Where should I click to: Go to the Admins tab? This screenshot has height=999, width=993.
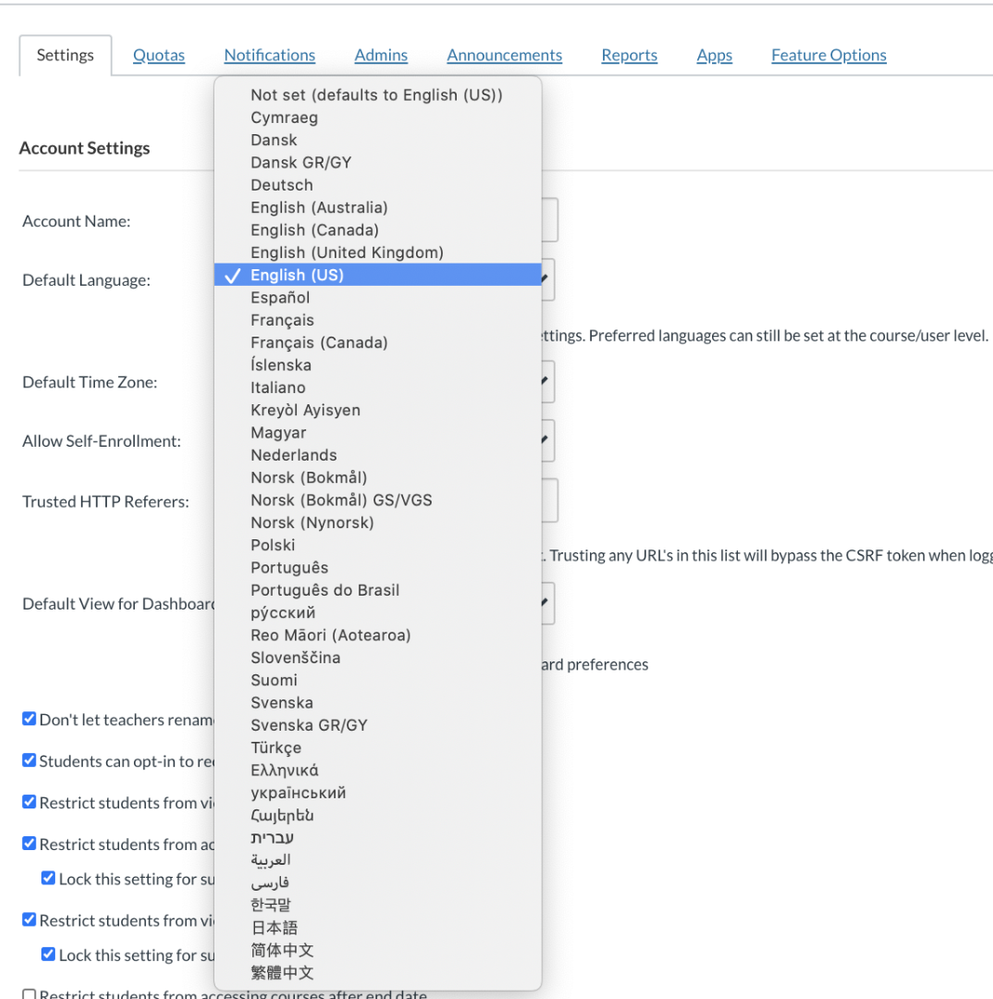(x=381, y=55)
